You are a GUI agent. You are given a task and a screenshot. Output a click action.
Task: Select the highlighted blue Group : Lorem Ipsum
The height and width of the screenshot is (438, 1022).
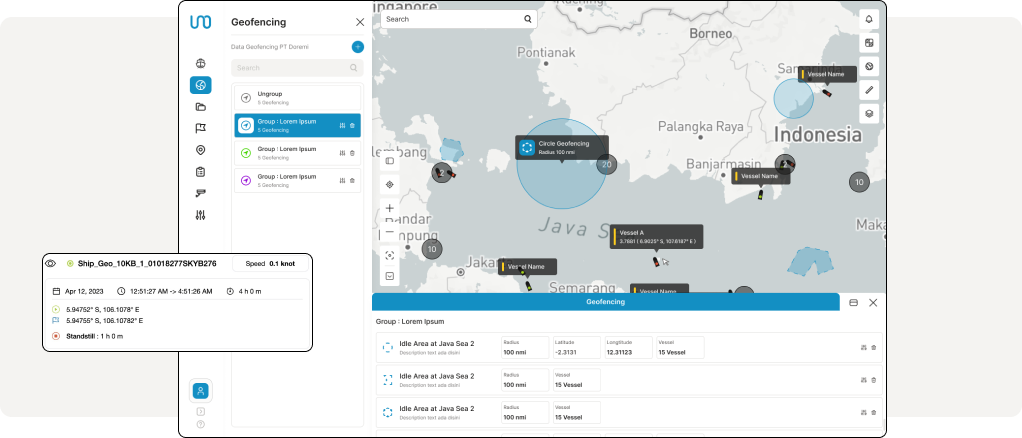point(297,125)
